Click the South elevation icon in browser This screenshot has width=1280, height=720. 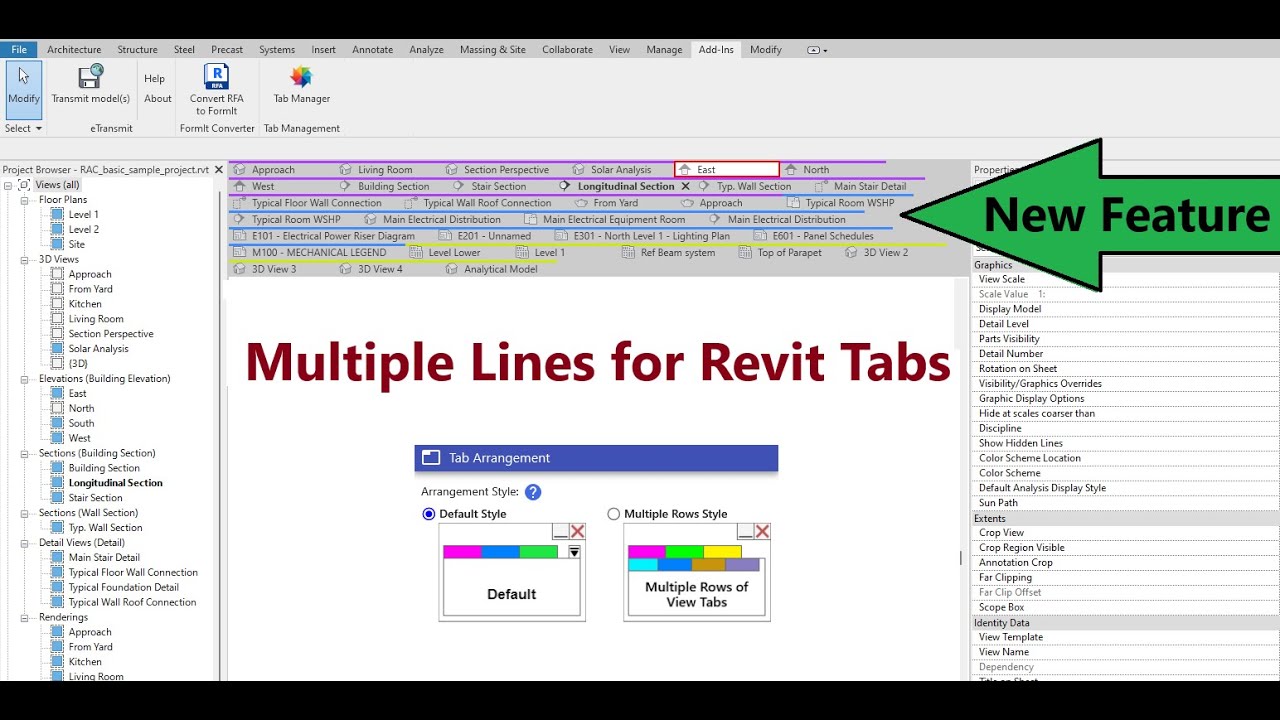coord(57,423)
